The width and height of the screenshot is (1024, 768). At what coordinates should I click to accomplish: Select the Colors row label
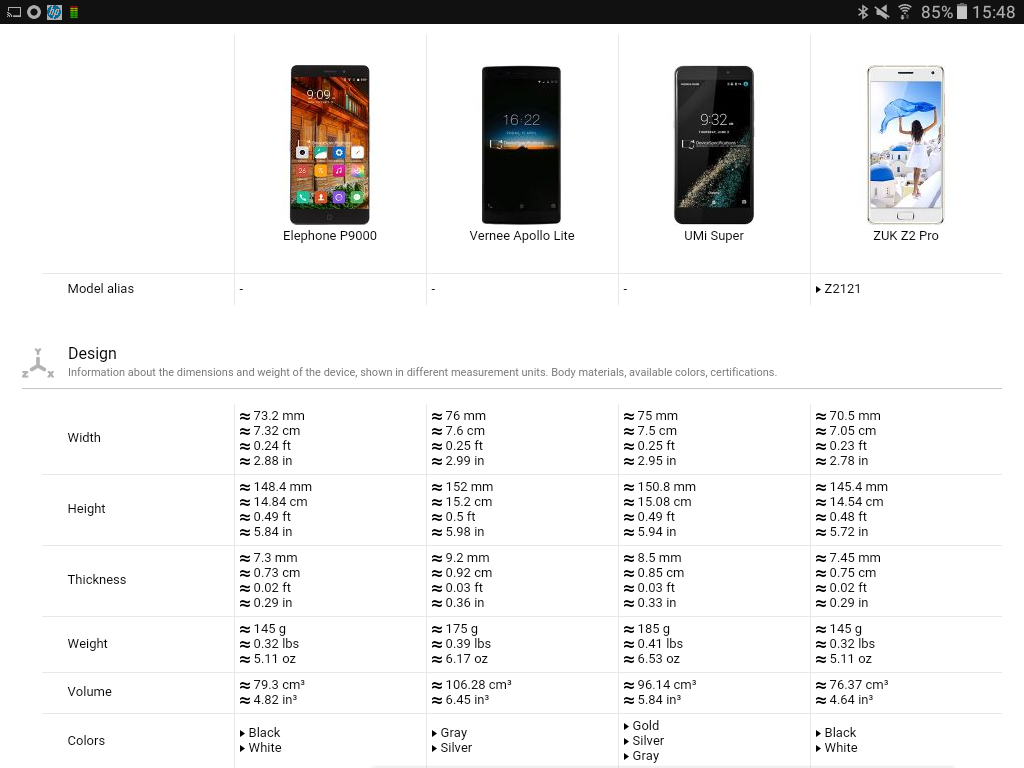[86, 741]
